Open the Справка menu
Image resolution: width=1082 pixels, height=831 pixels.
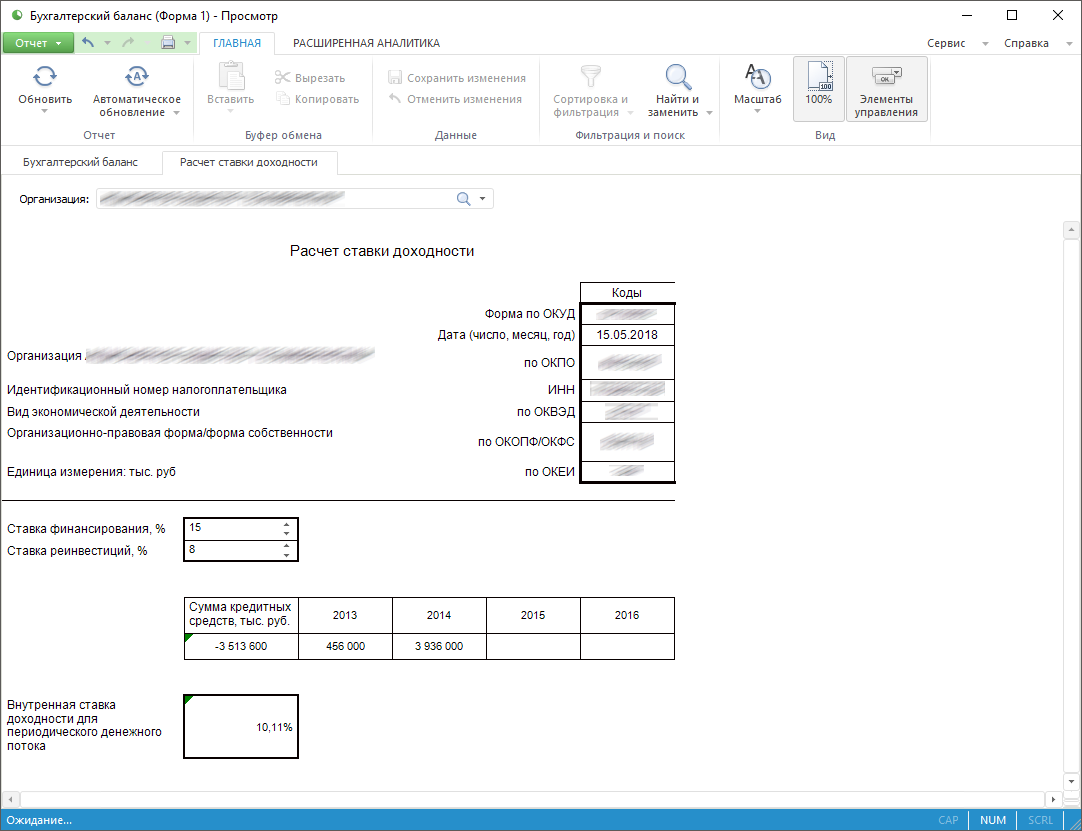coord(1026,43)
